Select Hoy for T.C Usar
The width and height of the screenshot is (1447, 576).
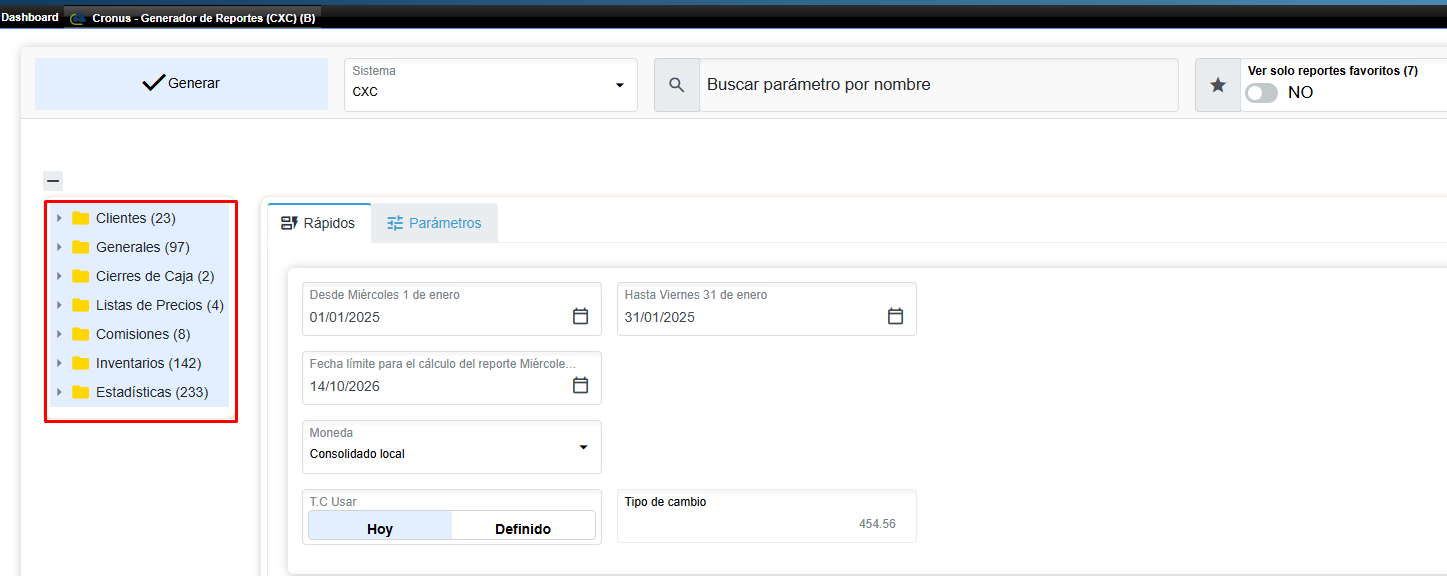(380, 526)
